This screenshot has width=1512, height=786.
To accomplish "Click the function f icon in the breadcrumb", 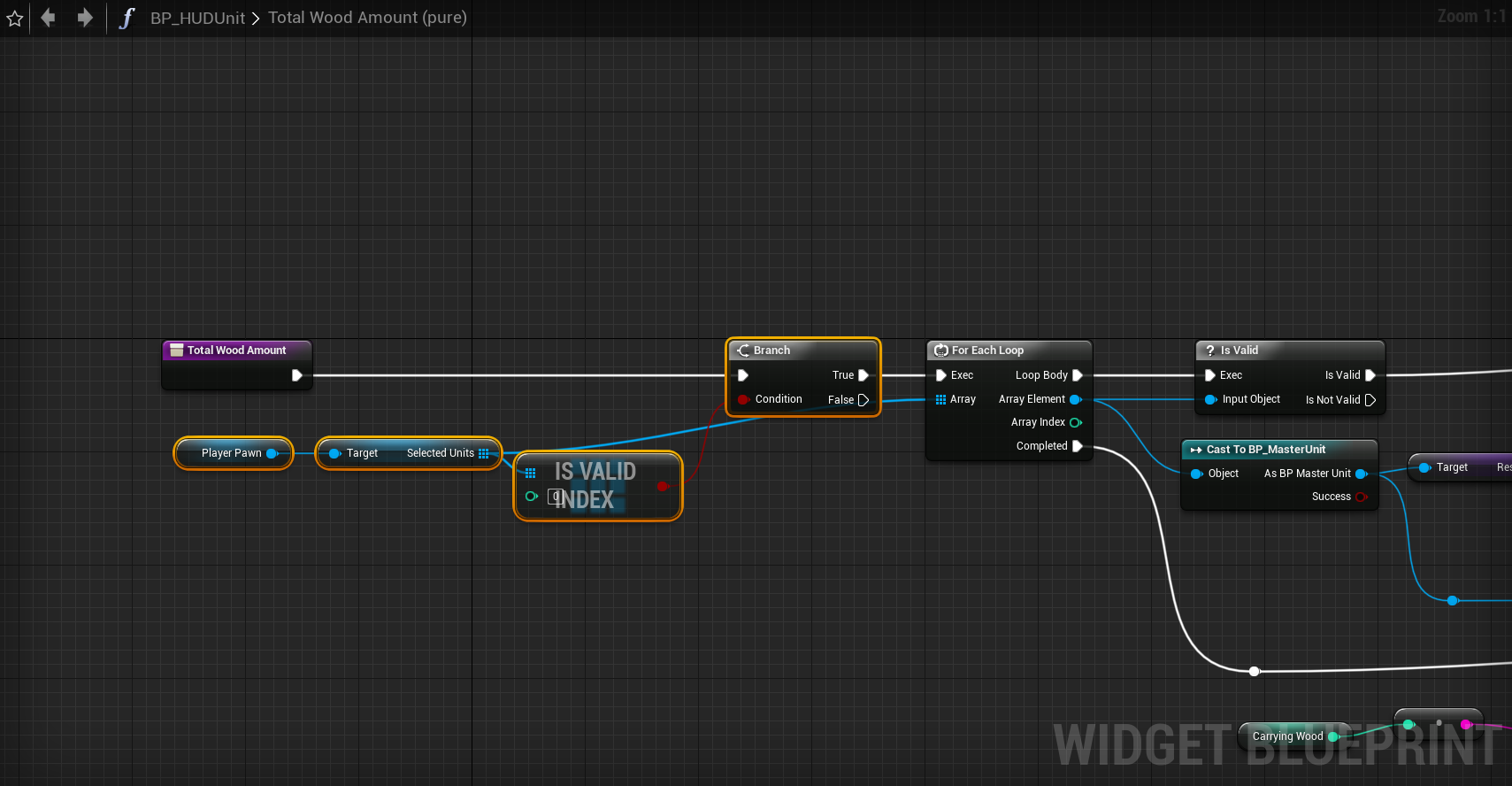I will pyautogui.click(x=127, y=18).
